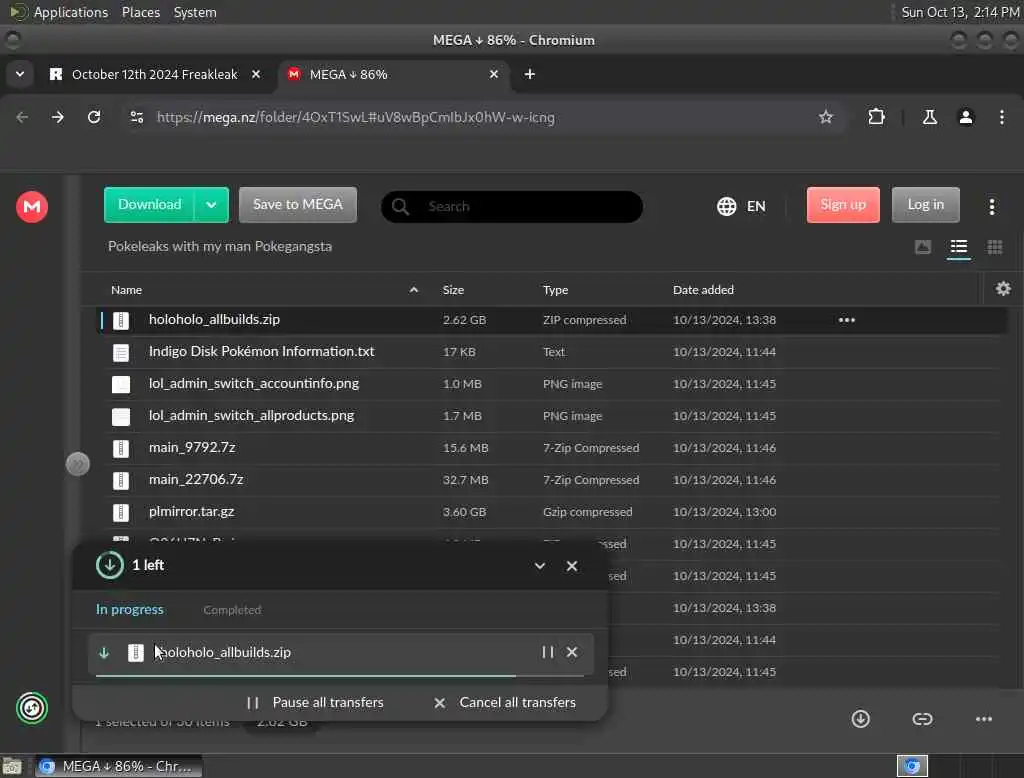1024x778 pixels.
Task: Select holoholo_allbuilds.zip in the file list
Action: [551, 320]
